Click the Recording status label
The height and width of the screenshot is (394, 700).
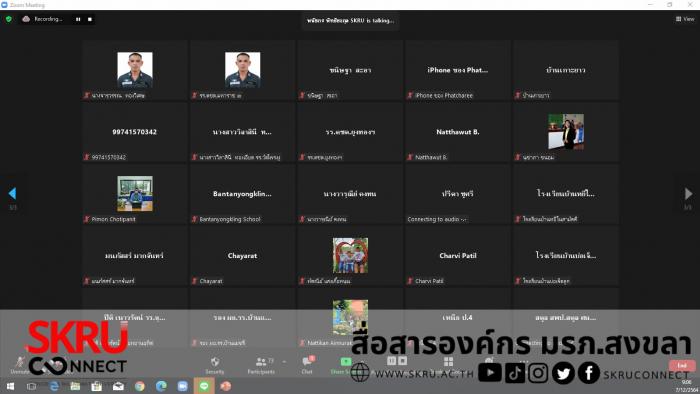click(48, 19)
